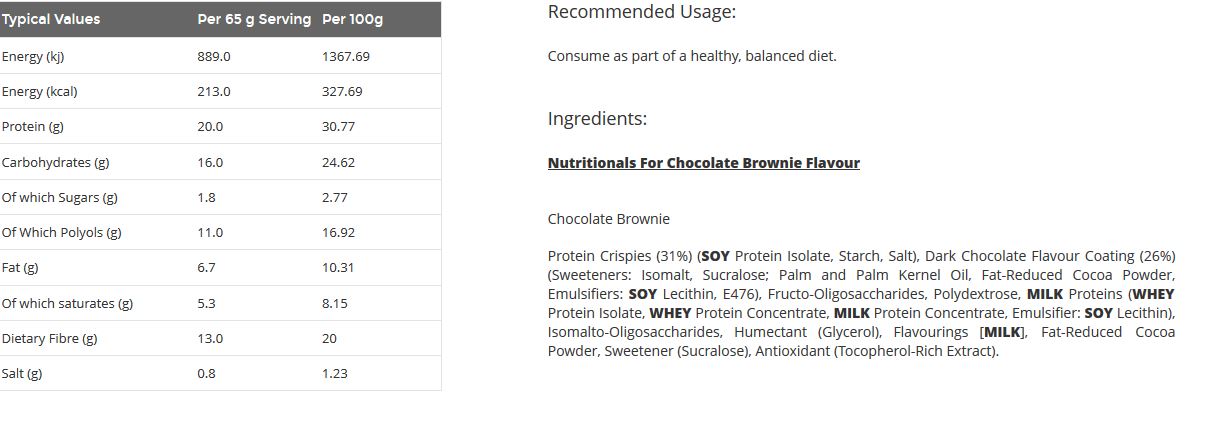1215x421 pixels.
Task: Click the "Chocolate Brownie" flavour name text
Action: (x=608, y=219)
